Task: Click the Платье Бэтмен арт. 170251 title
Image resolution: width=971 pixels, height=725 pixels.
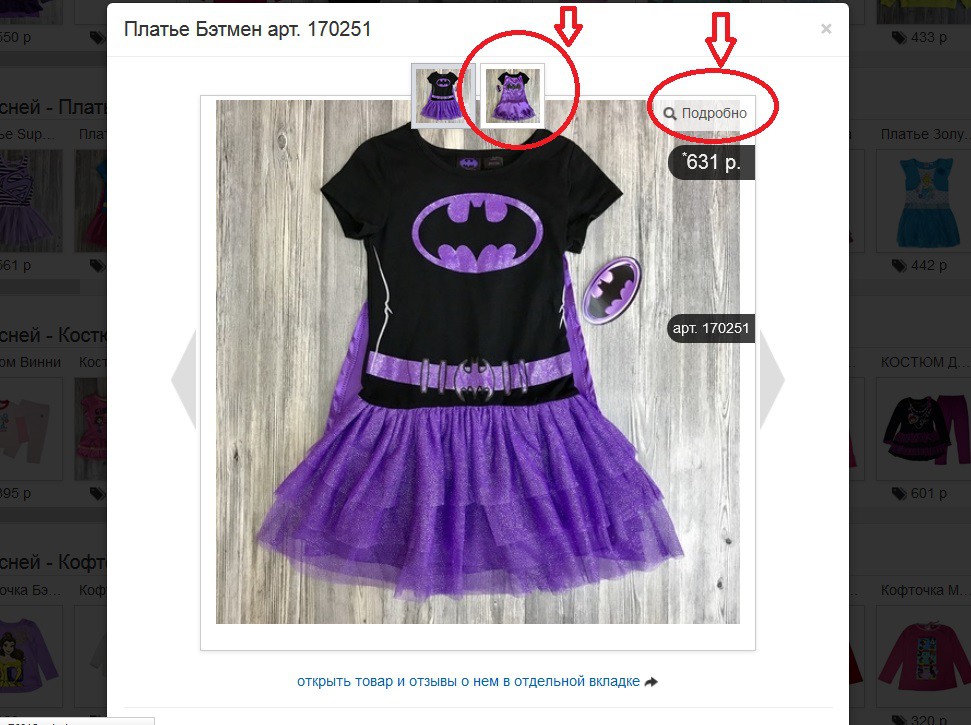Action: tap(247, 29)
